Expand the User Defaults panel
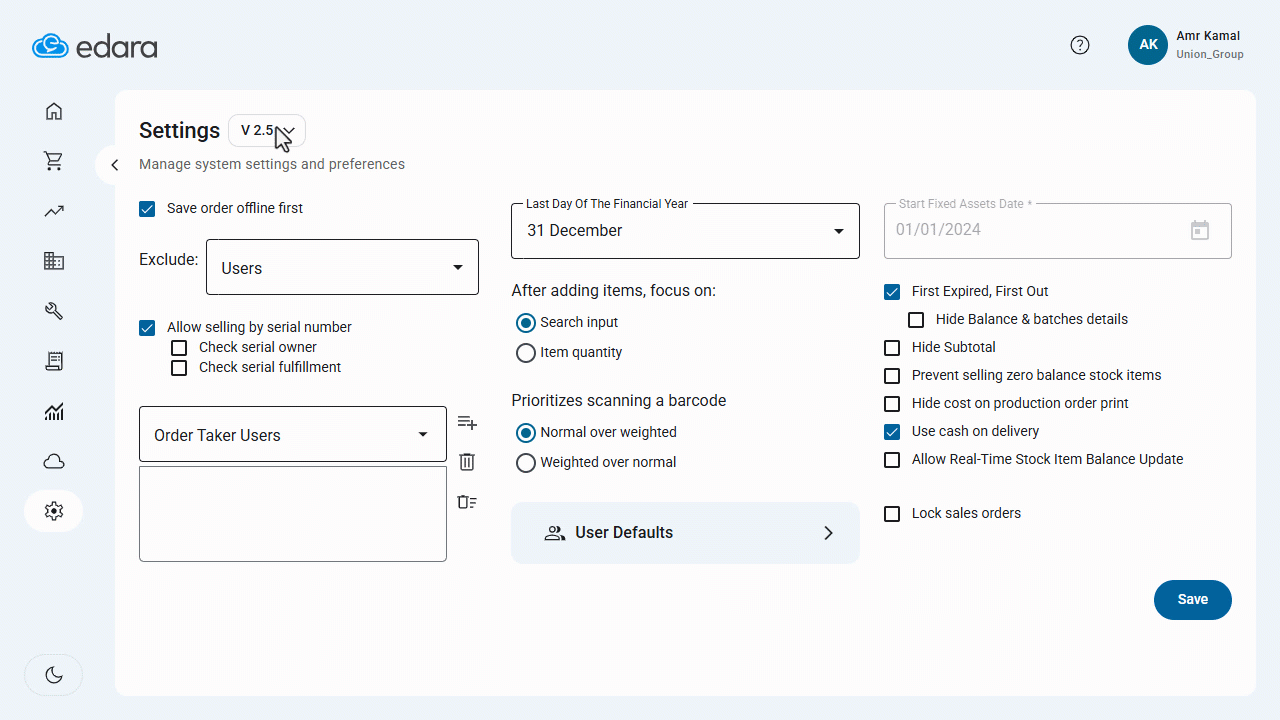 685,533
